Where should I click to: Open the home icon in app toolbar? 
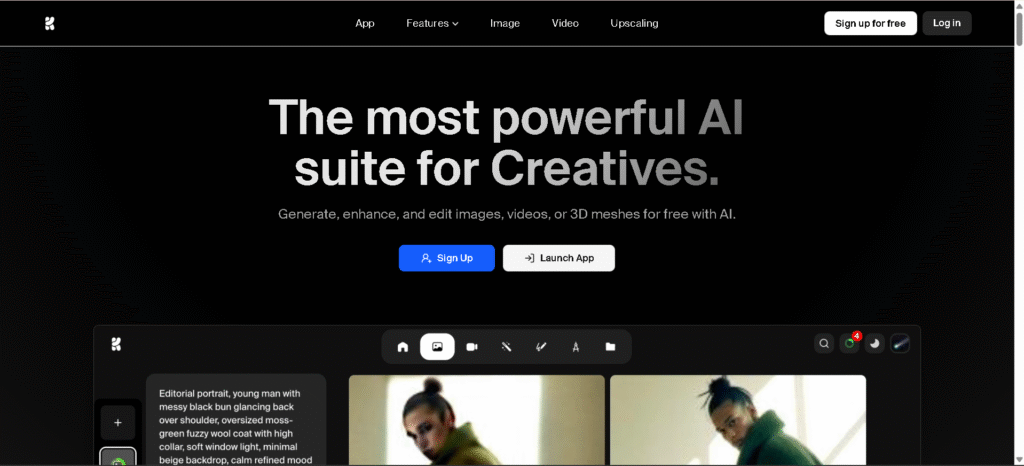coord(403,347)
